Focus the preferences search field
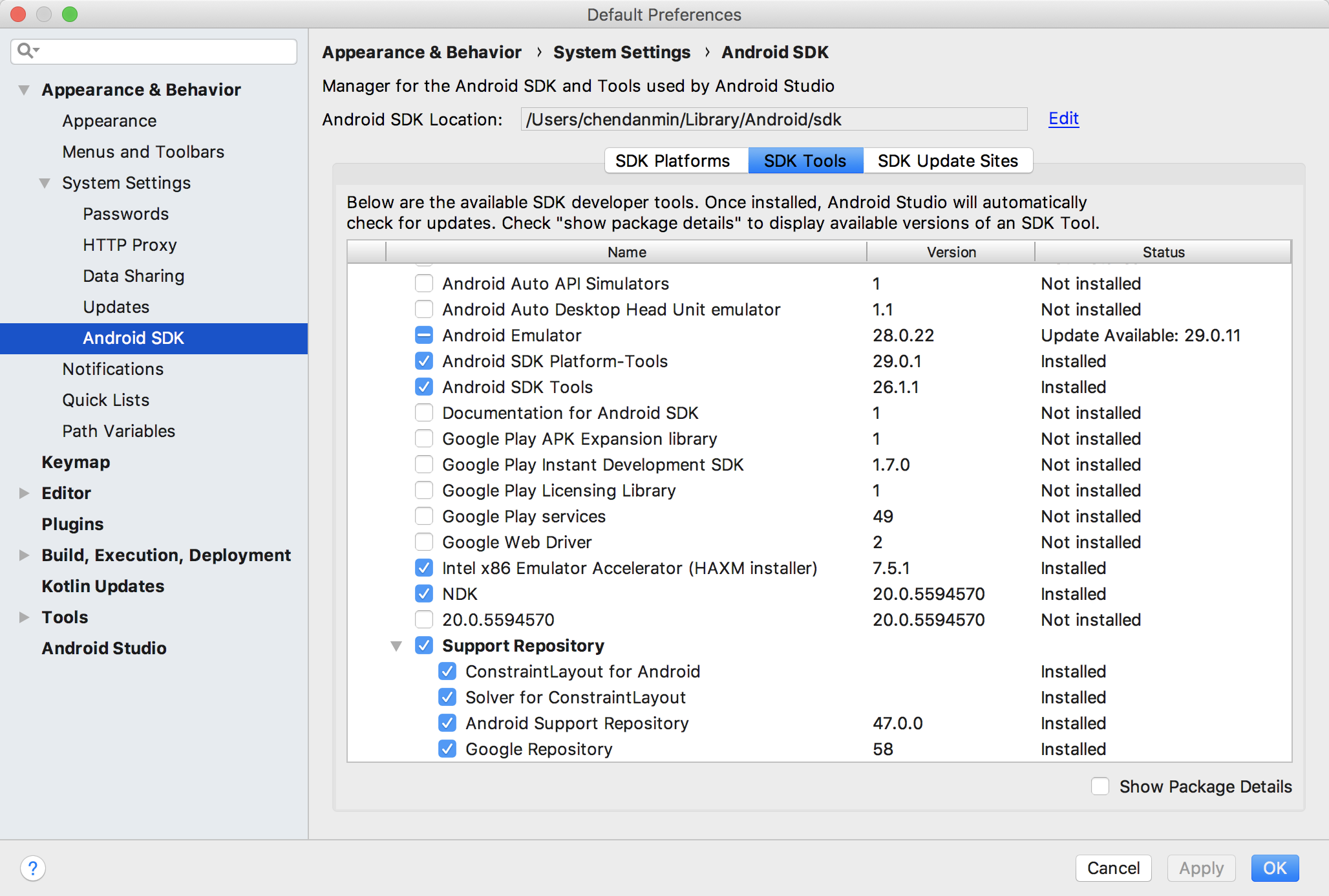1329x896 pixels. click(154, 51)
